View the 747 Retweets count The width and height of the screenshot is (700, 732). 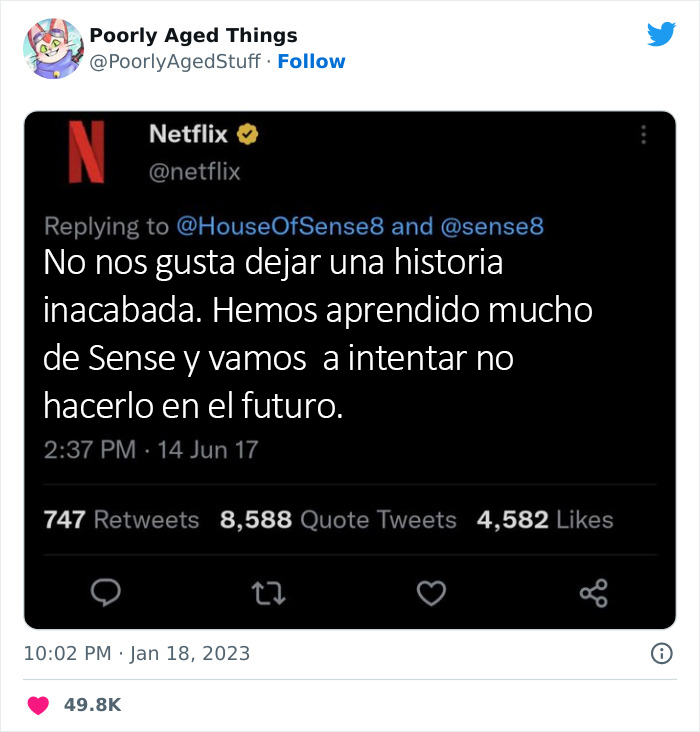pyautogui.click(x=121, y=520)
